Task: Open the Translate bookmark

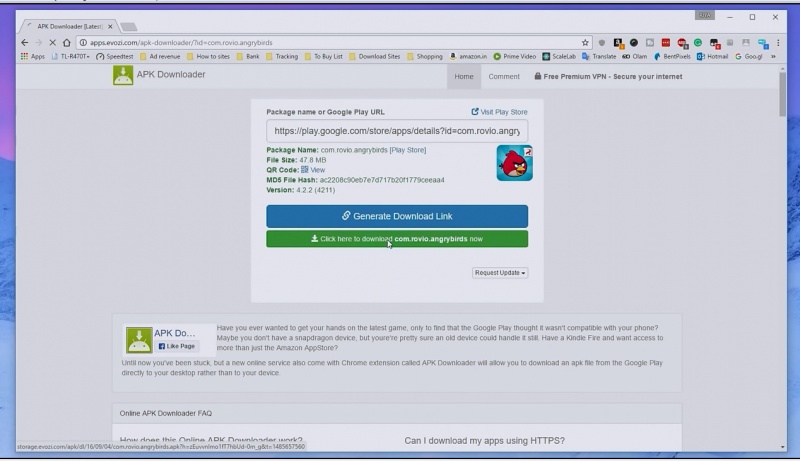Action: coord(599,57)
